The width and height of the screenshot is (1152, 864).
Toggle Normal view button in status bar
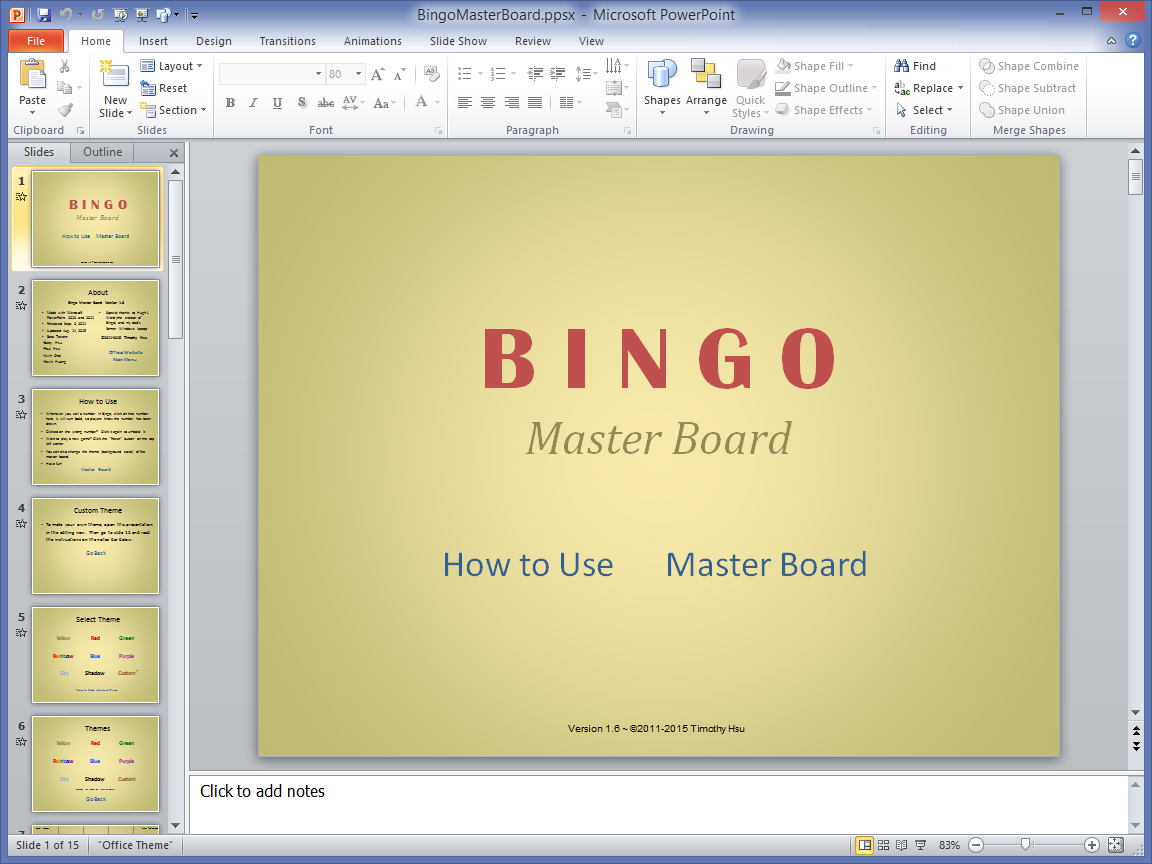pos(865,845)
